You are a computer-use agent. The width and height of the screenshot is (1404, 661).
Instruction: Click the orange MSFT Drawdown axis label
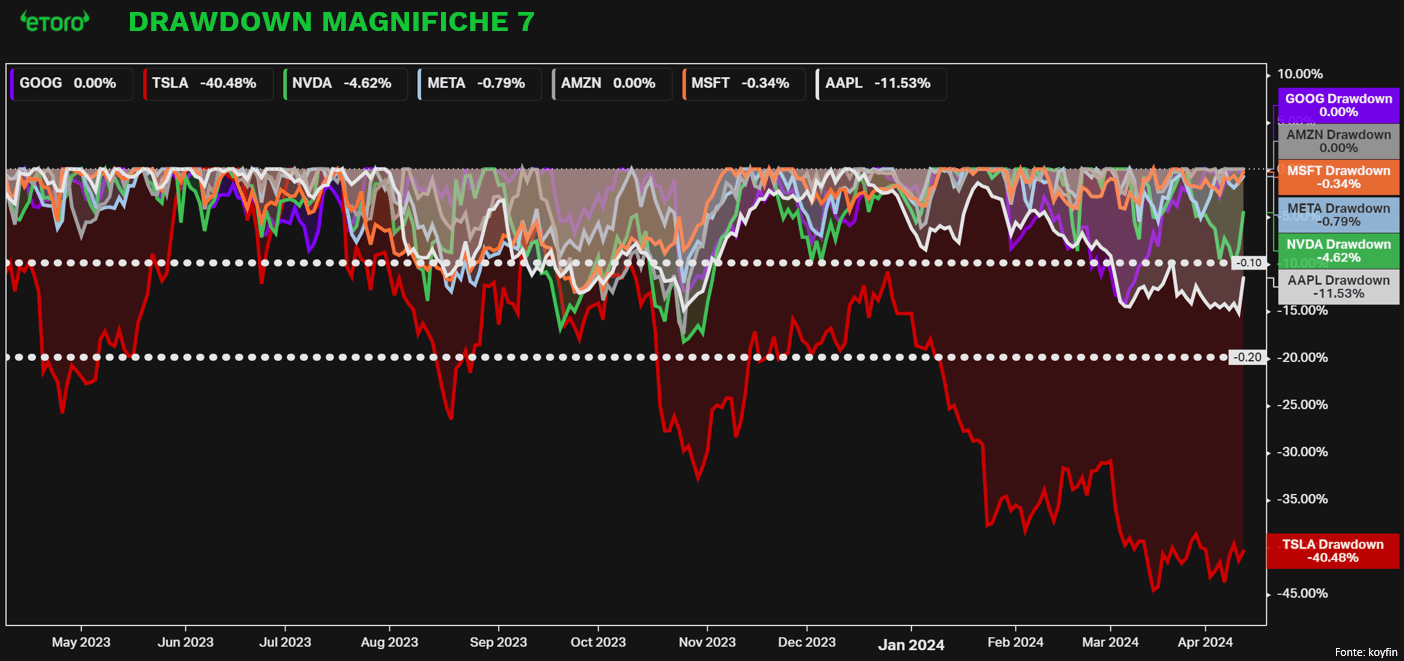tap(1338, 177)
